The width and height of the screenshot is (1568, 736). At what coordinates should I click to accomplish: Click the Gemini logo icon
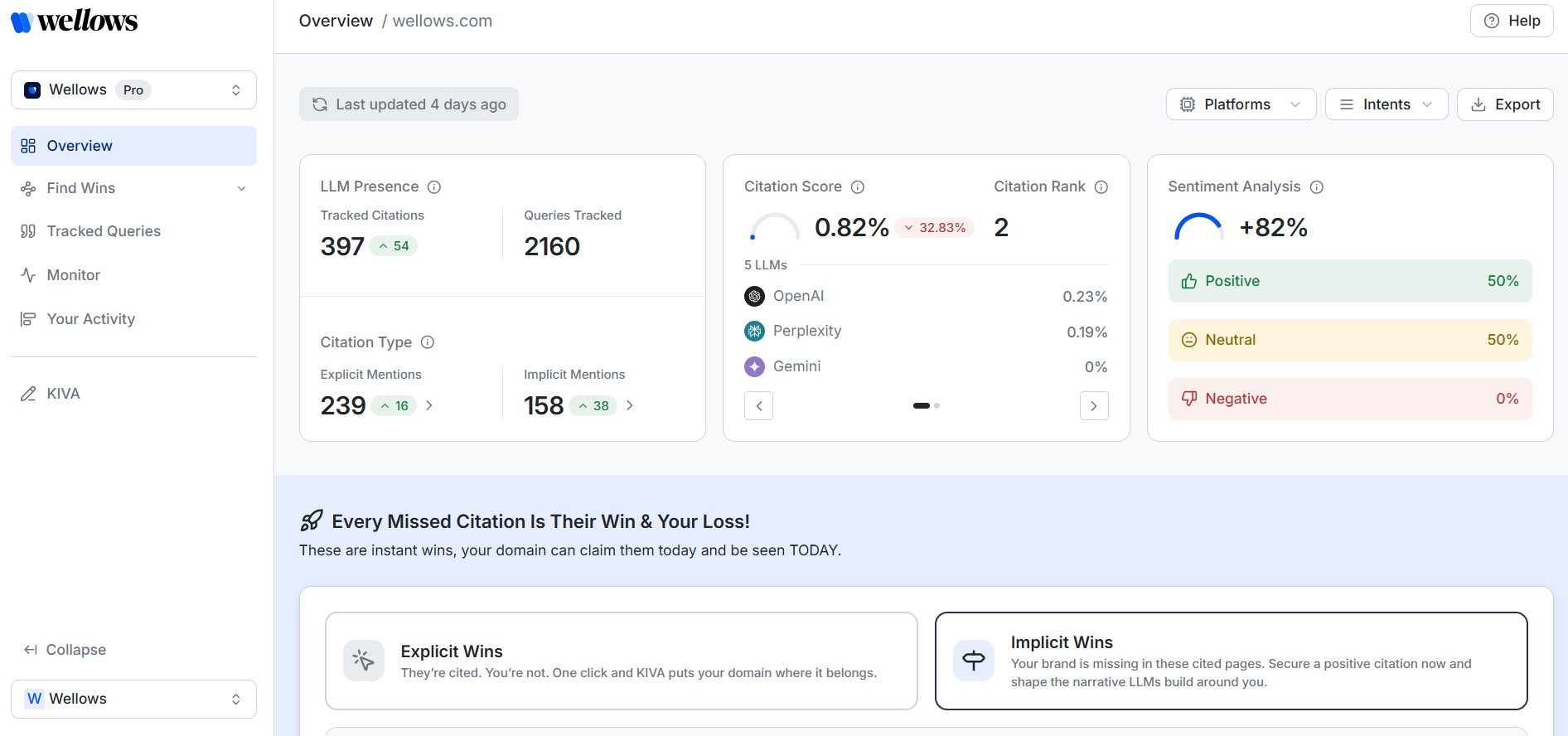754,366
